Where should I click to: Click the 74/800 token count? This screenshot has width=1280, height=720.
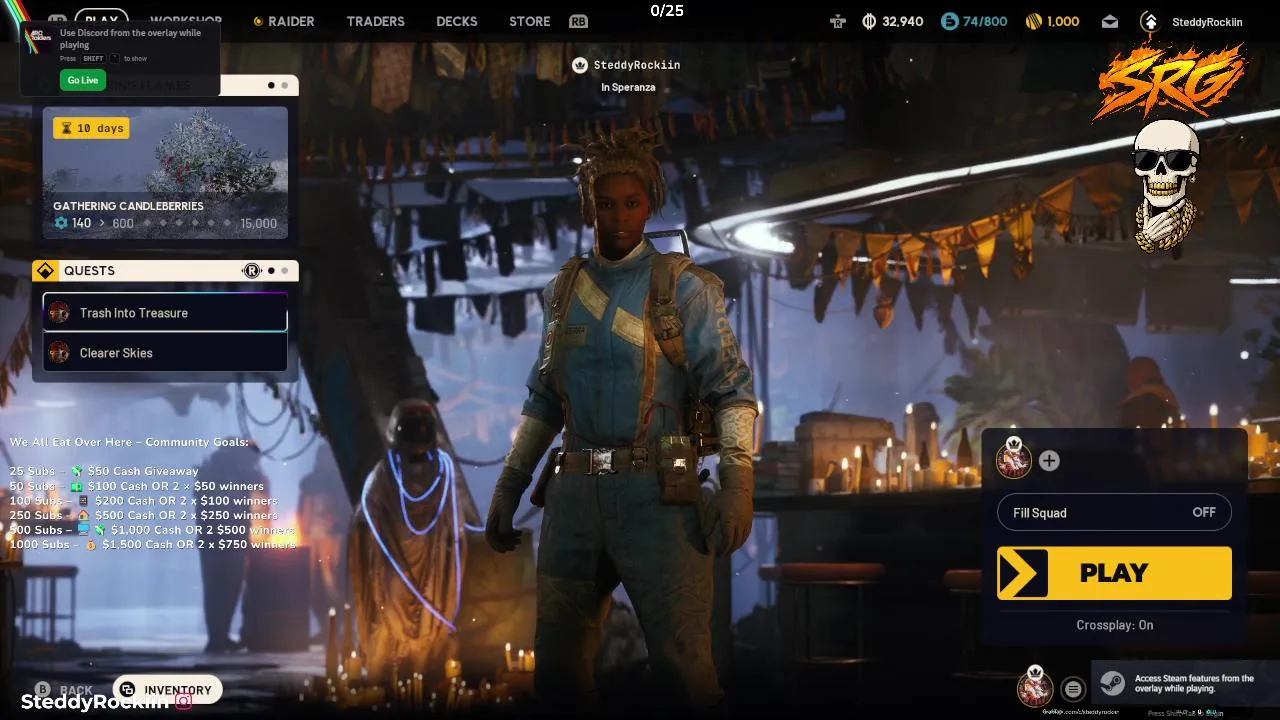click(985, 21)
